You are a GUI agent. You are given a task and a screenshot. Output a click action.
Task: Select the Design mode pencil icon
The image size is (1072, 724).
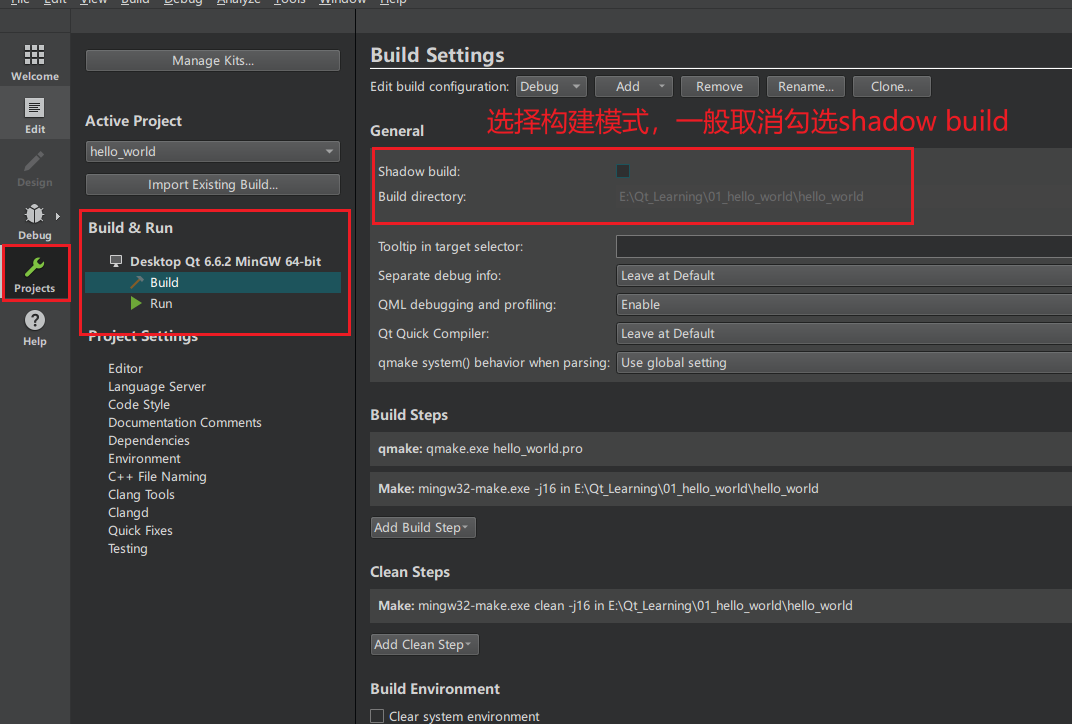(35, 162)
